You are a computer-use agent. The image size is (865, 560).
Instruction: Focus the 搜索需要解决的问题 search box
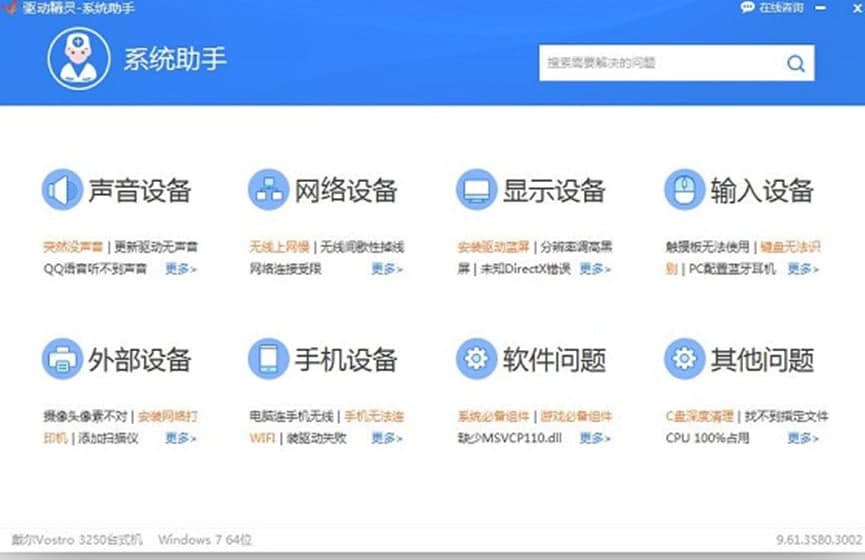(x=676, y=63)
